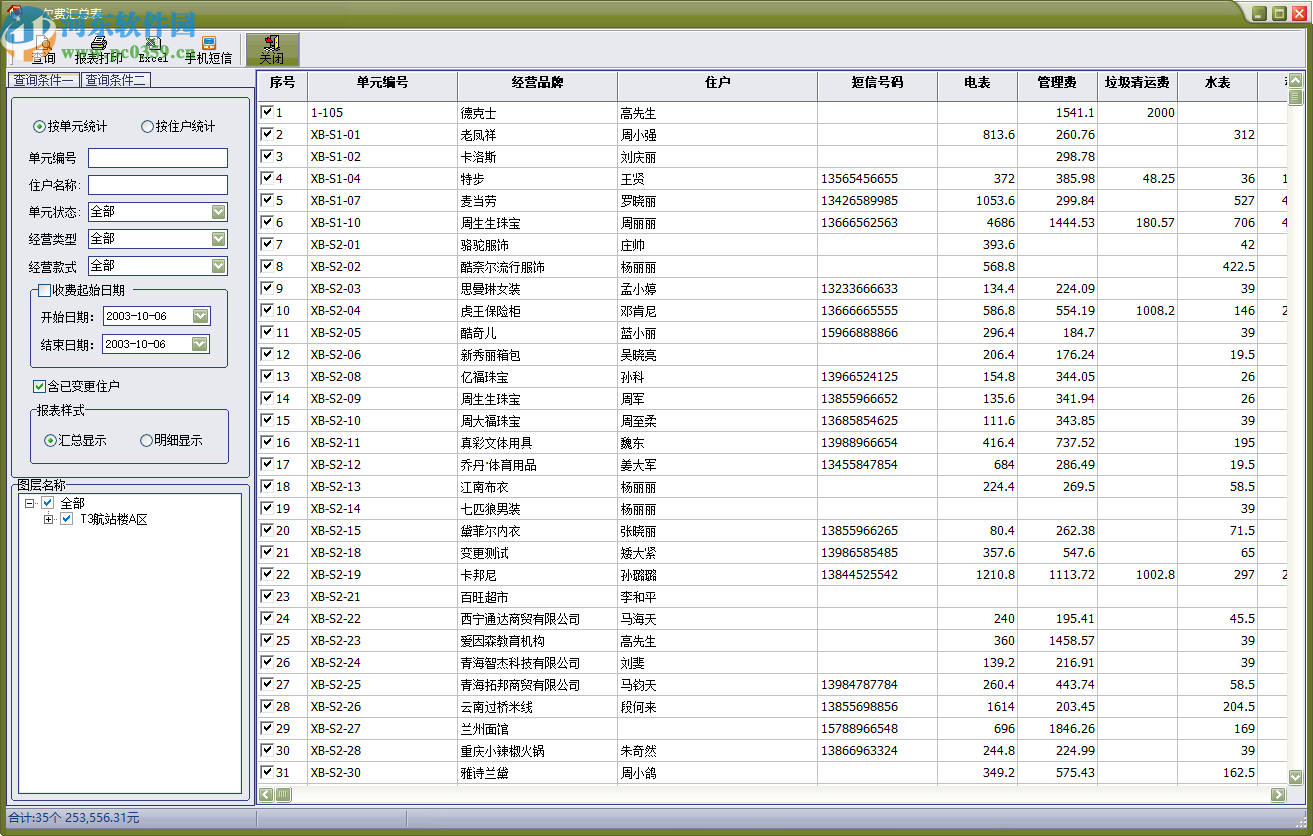Click the 老凤祥 brand cell
The image size is (1313, 836).
(538, 135)
